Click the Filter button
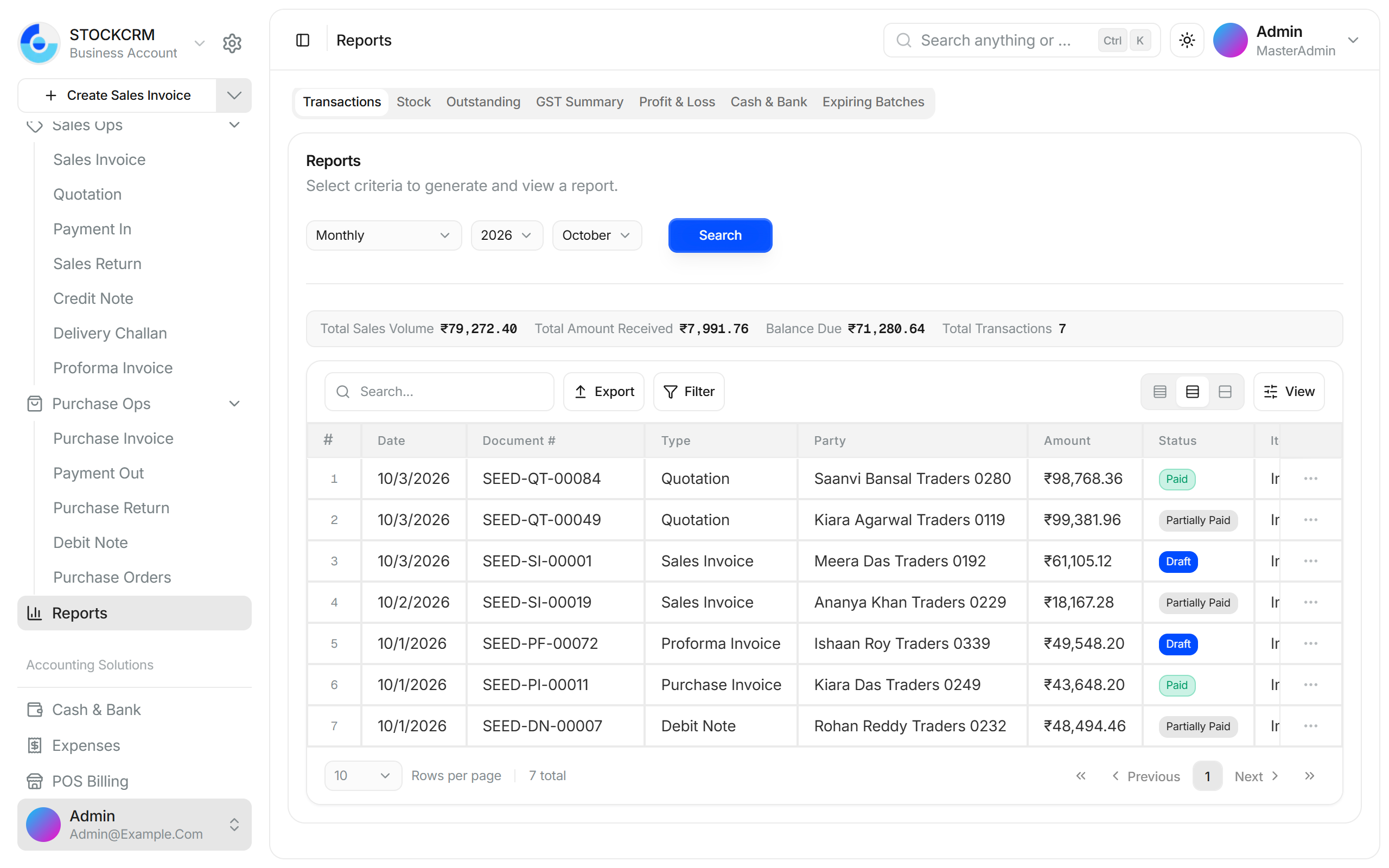The height and width of the screenshot is (868, 1389). click(x=688, y=392)
